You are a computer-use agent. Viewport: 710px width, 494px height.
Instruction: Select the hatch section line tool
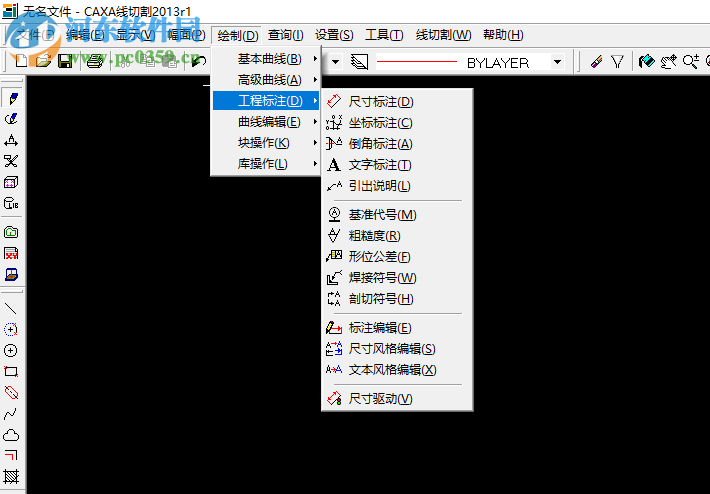tap(11, 476)
